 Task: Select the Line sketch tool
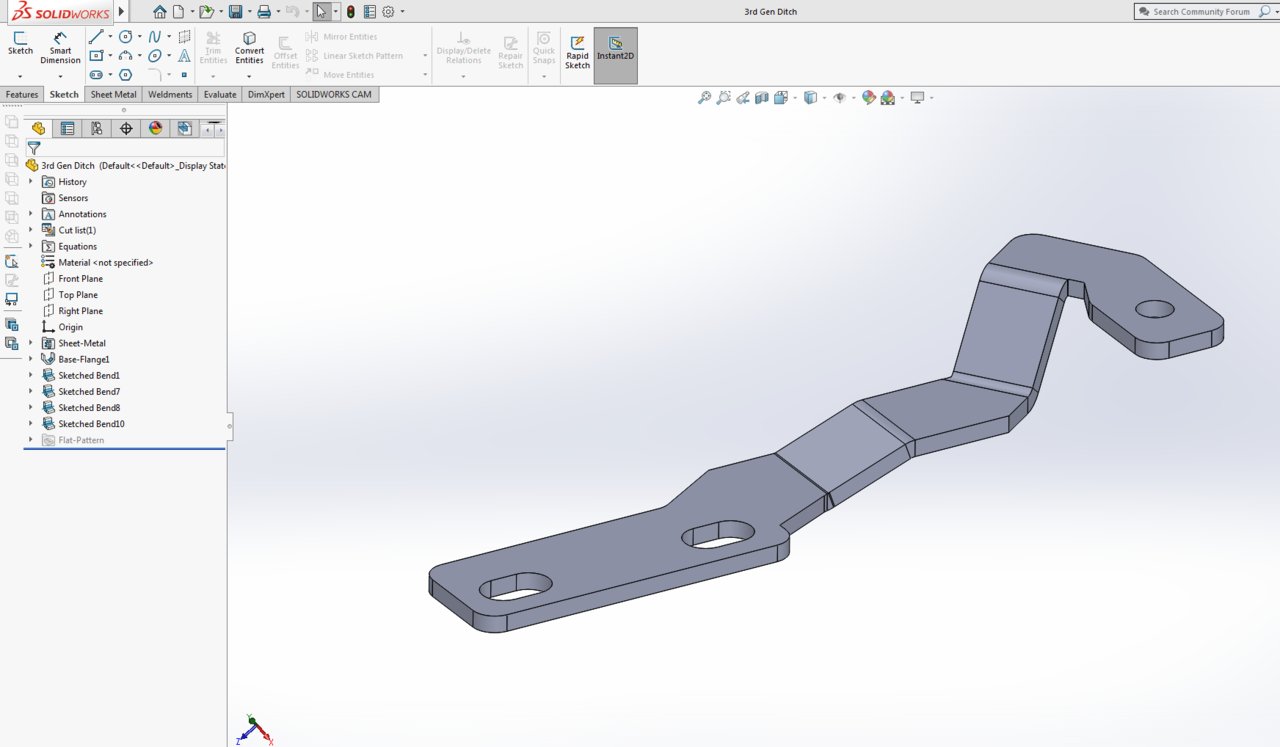click(x=96, y=37)
